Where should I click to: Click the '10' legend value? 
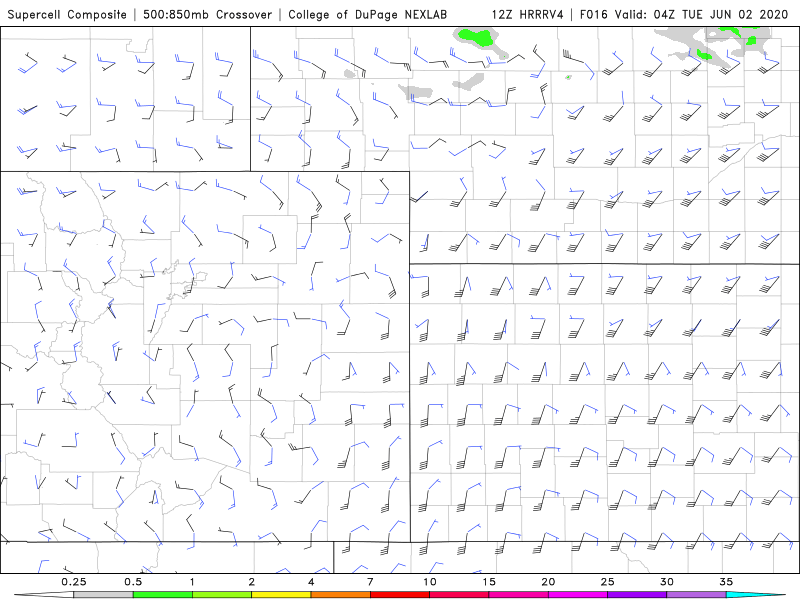pyautogui.click(x=430, y=582)
